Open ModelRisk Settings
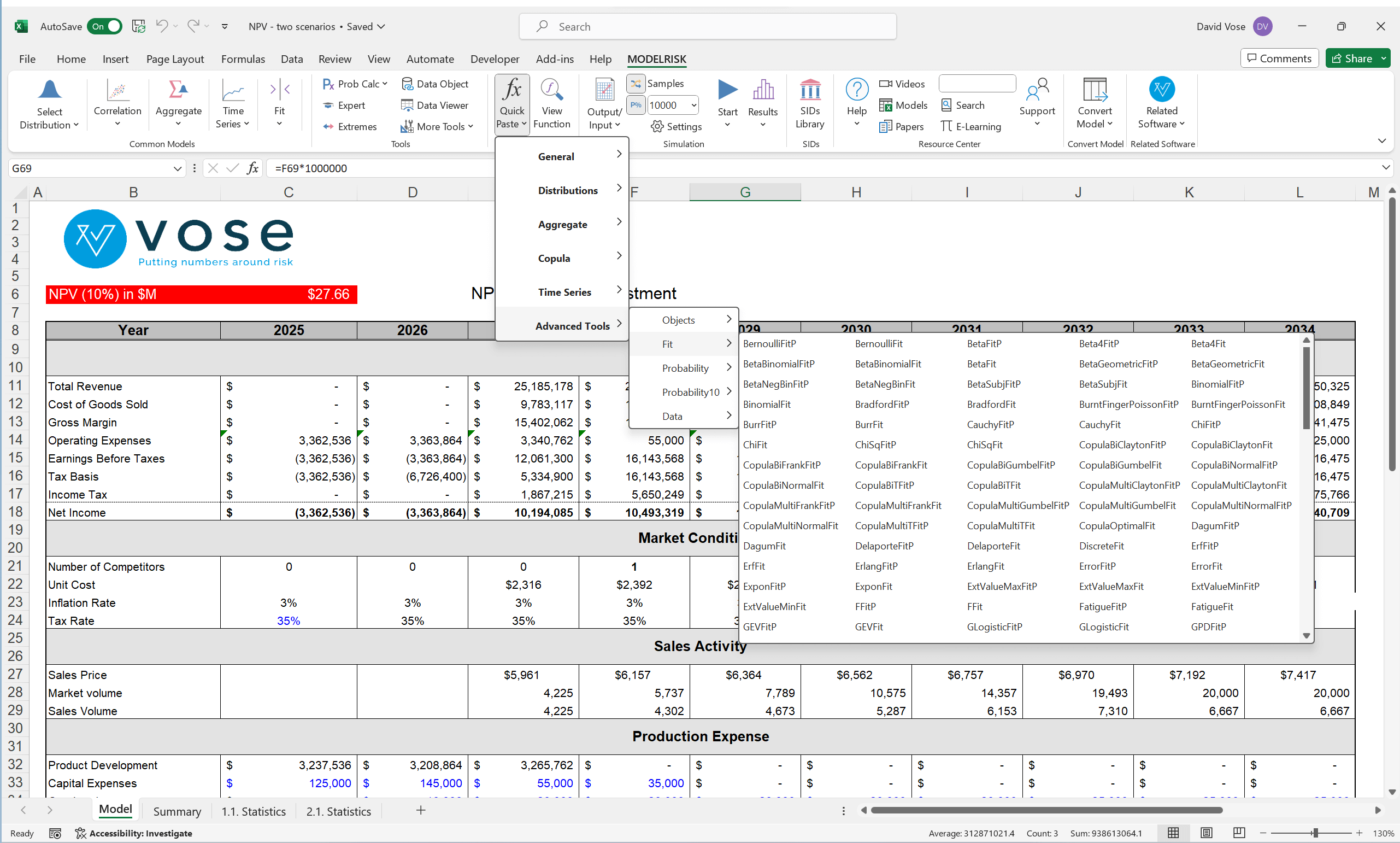This screenshot has width=1400, height=843. (x=676, y=126)
